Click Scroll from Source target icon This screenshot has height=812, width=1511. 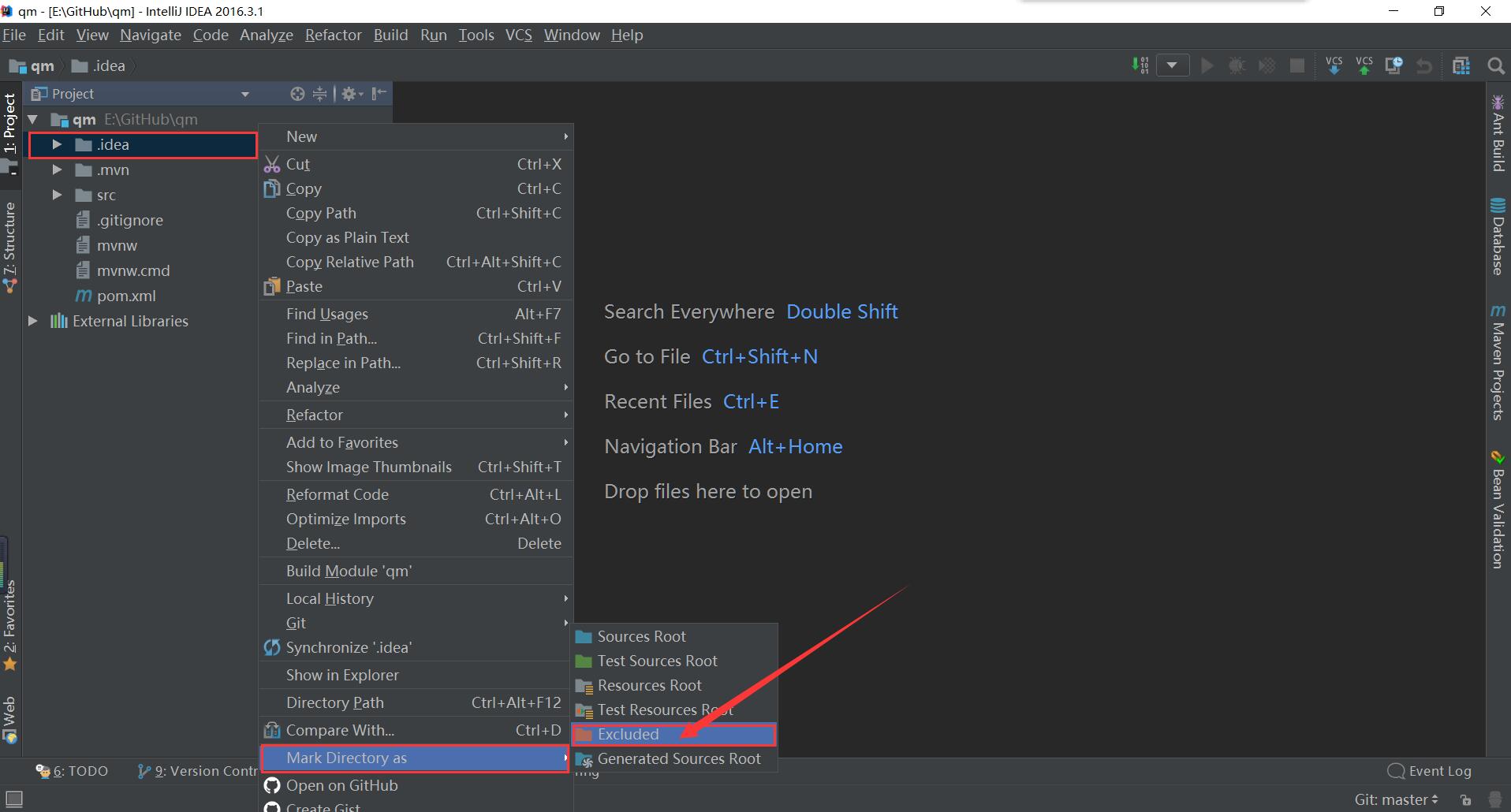(x=297, y=94)
